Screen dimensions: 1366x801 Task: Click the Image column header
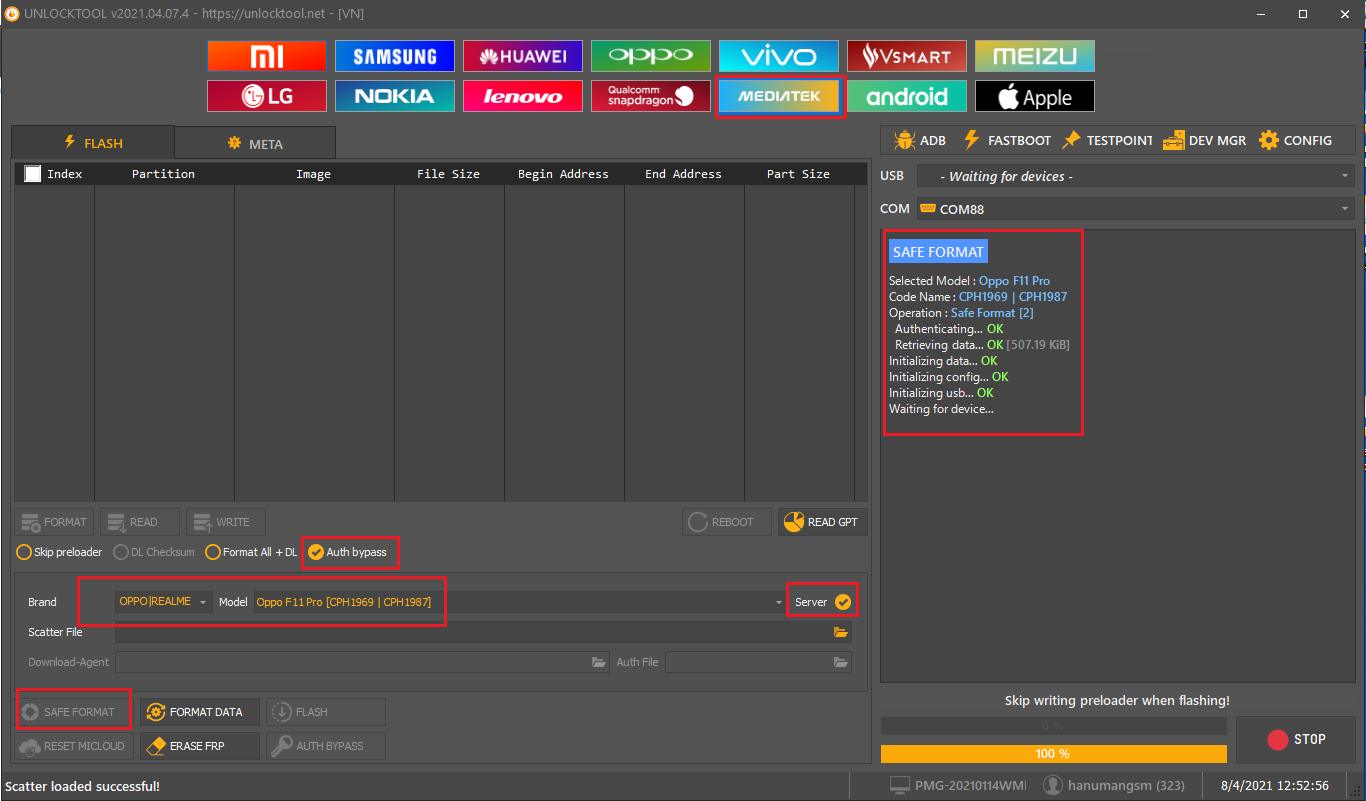coord(313,174)
